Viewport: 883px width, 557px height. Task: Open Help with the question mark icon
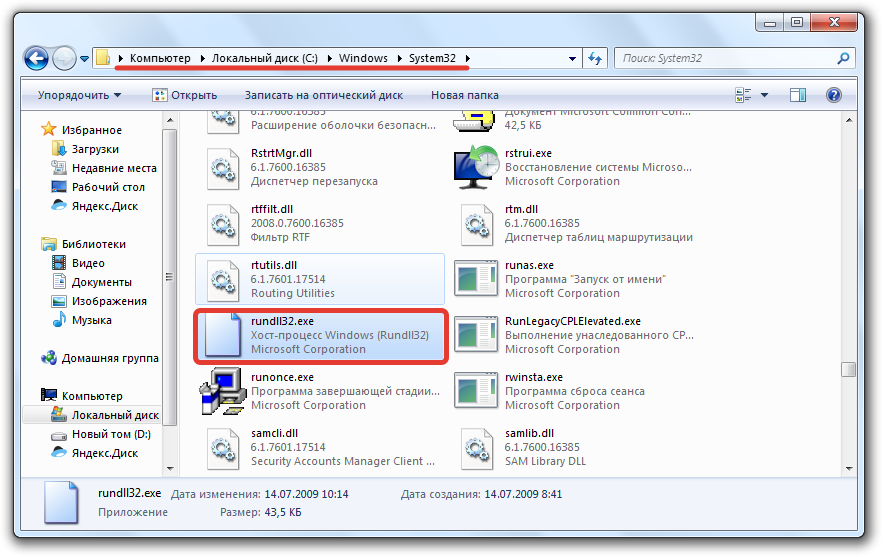834,95
